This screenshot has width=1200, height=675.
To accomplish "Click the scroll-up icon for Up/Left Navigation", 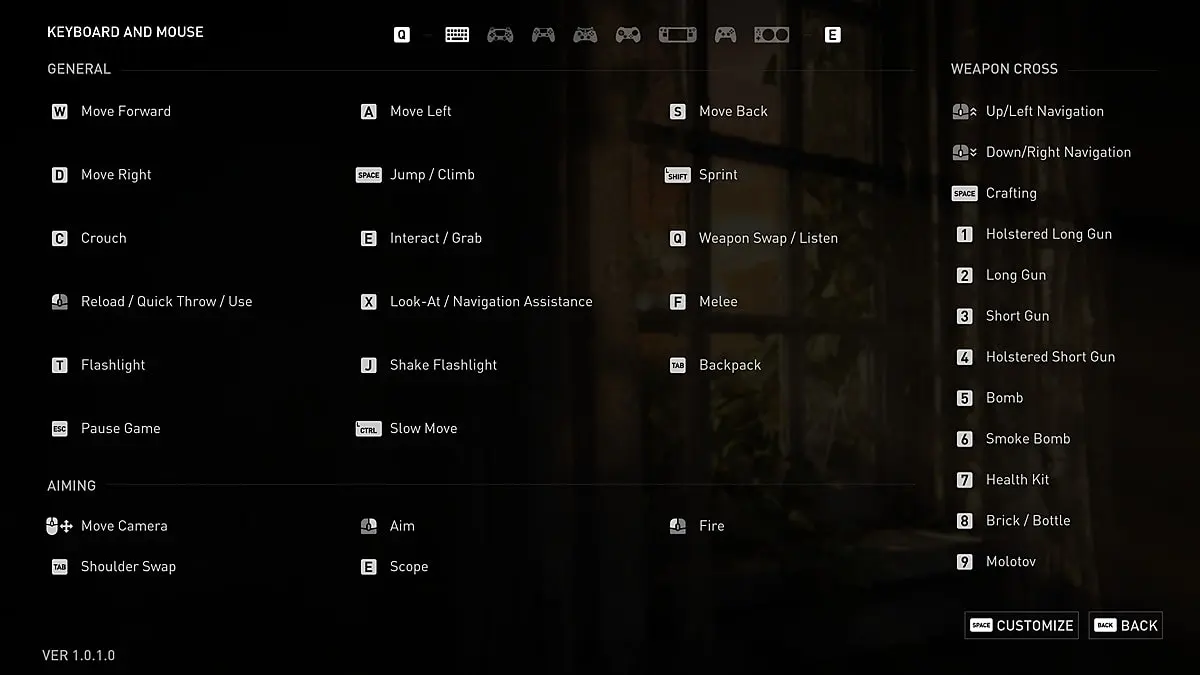I will coord(962,111).
